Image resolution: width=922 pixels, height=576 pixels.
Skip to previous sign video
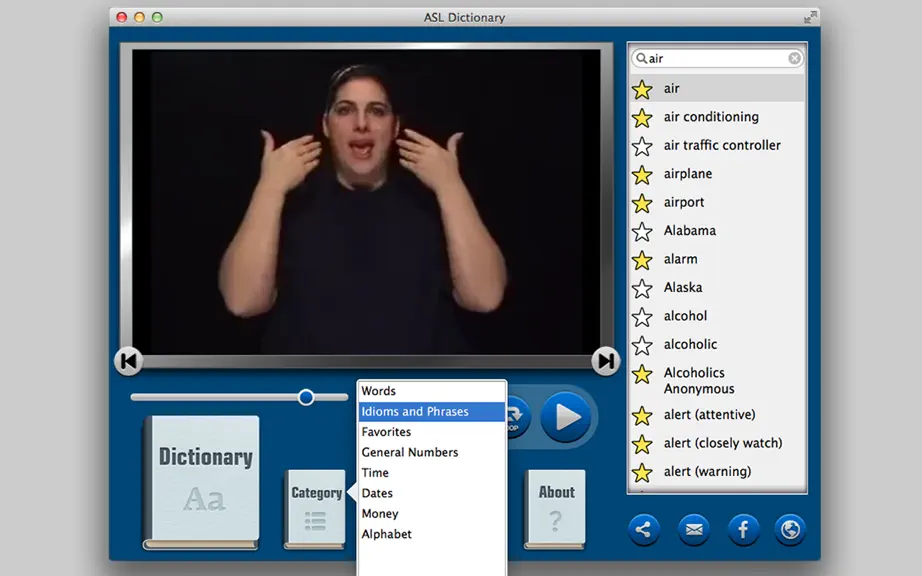pyautogui.click(x=128, y=361)
